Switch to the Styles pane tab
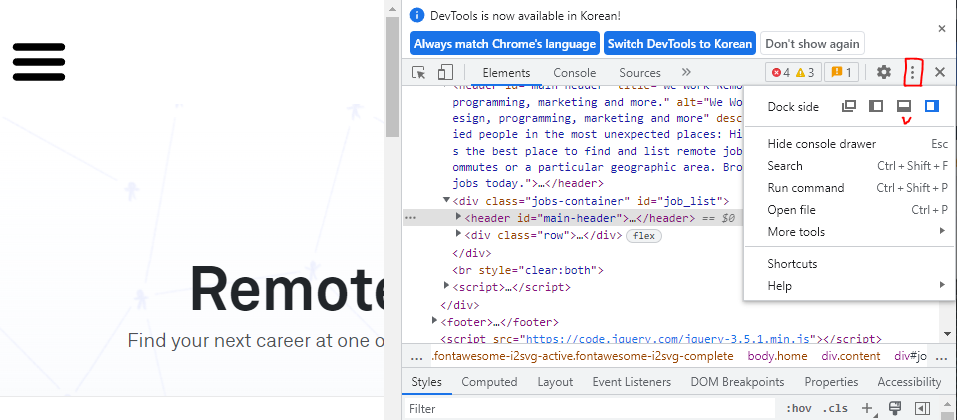The width and height of the screenshot is (957, 420). click(426, 382)
